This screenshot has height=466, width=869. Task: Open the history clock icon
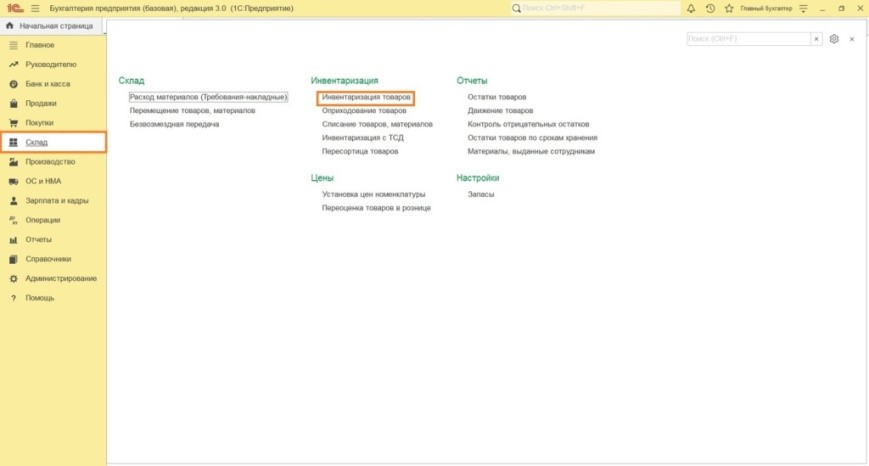coord(710,8)
